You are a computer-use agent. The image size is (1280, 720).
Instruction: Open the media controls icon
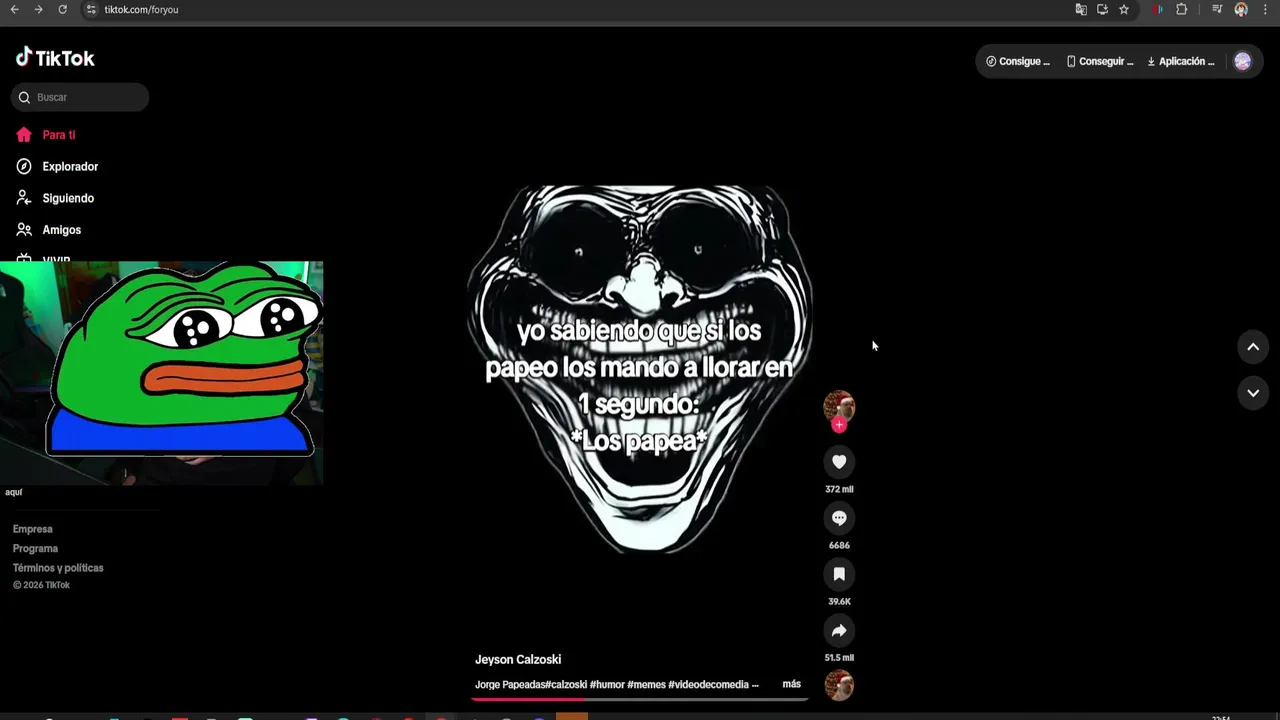click(x=1217, y=9)
